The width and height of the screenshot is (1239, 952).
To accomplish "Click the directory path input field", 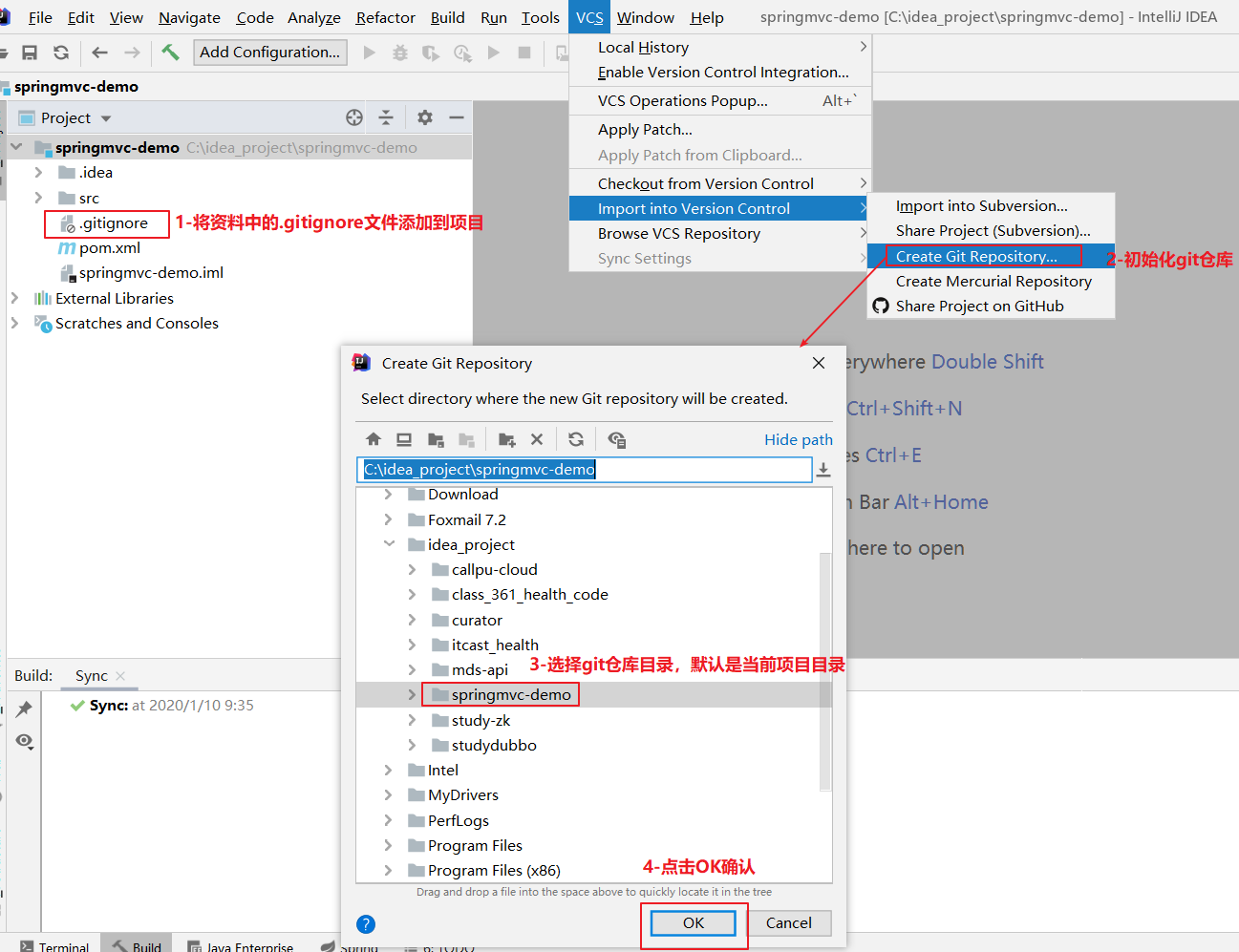I will point(586,470).
